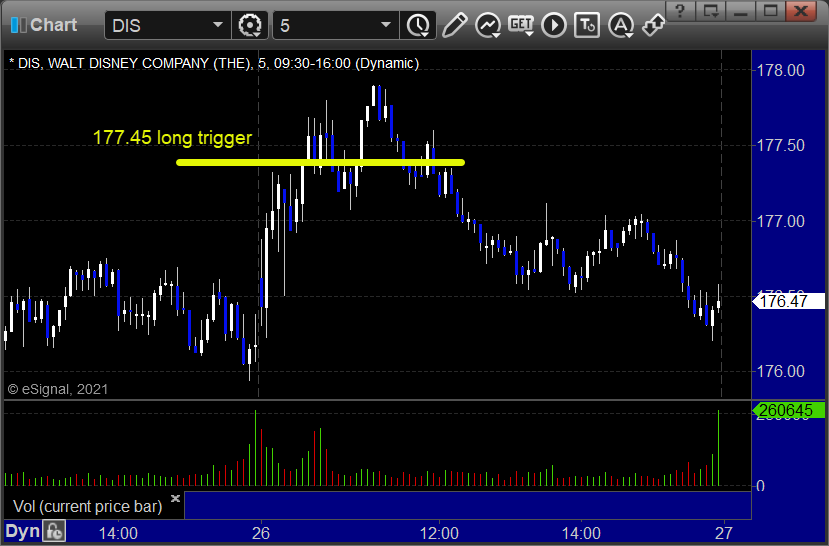Click the 178.00 price axis label

[x=781, y=70]
